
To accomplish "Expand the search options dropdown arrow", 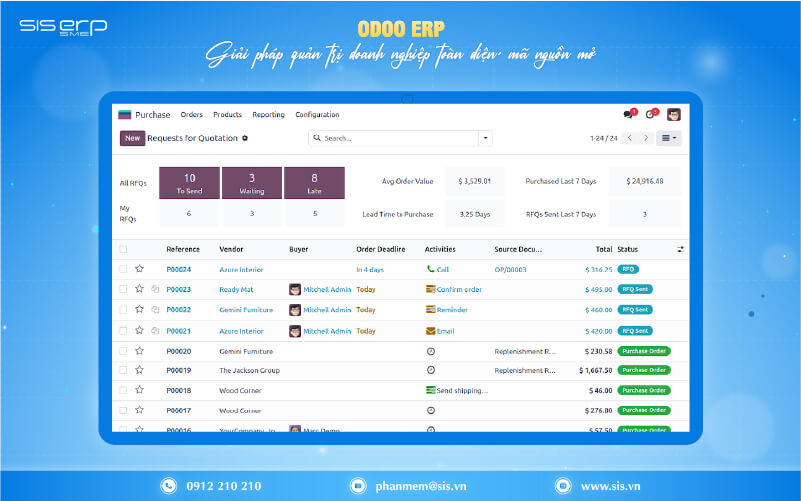I will point(486,138).
